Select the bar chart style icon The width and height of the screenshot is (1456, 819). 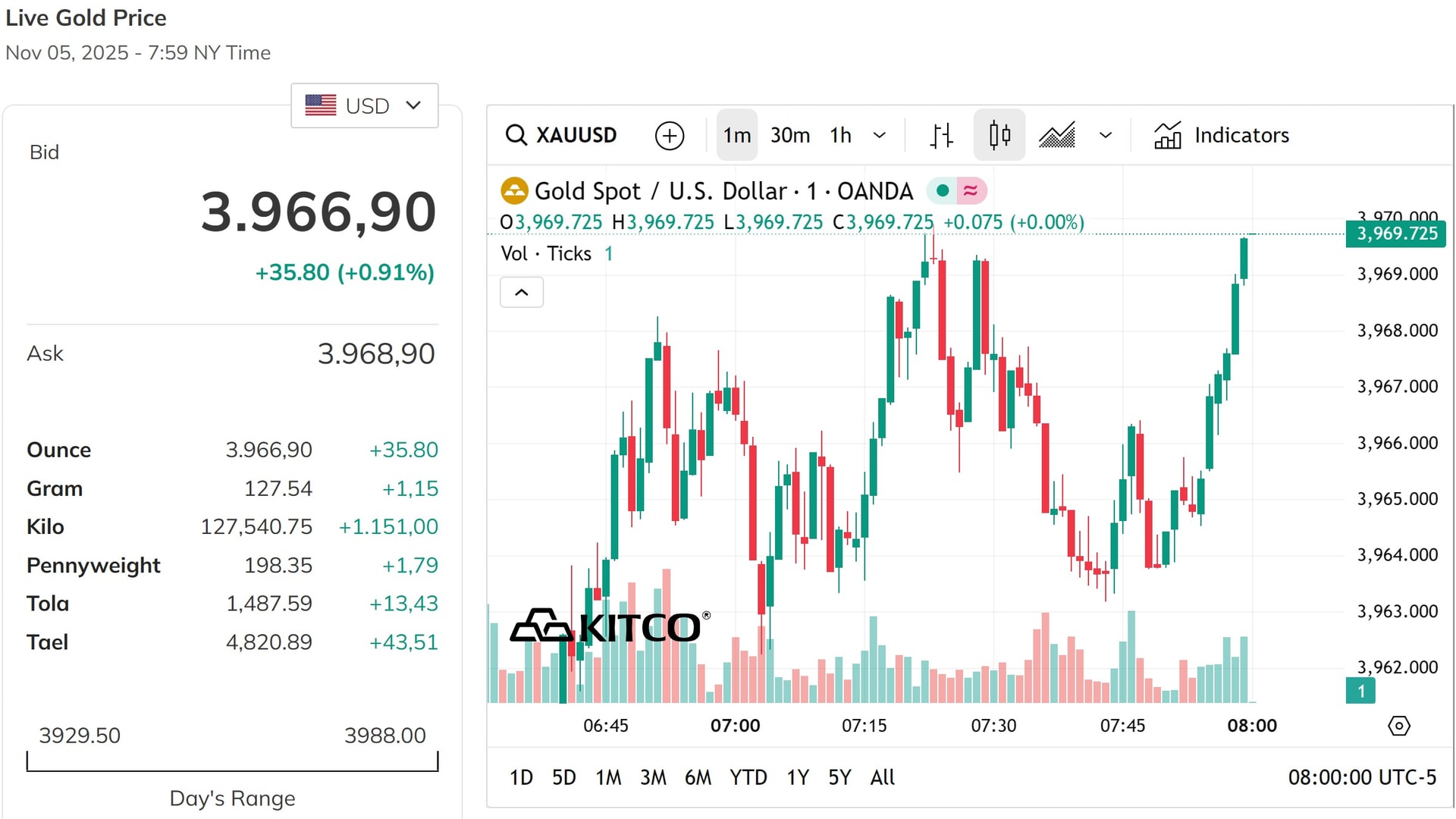(941, 135)
